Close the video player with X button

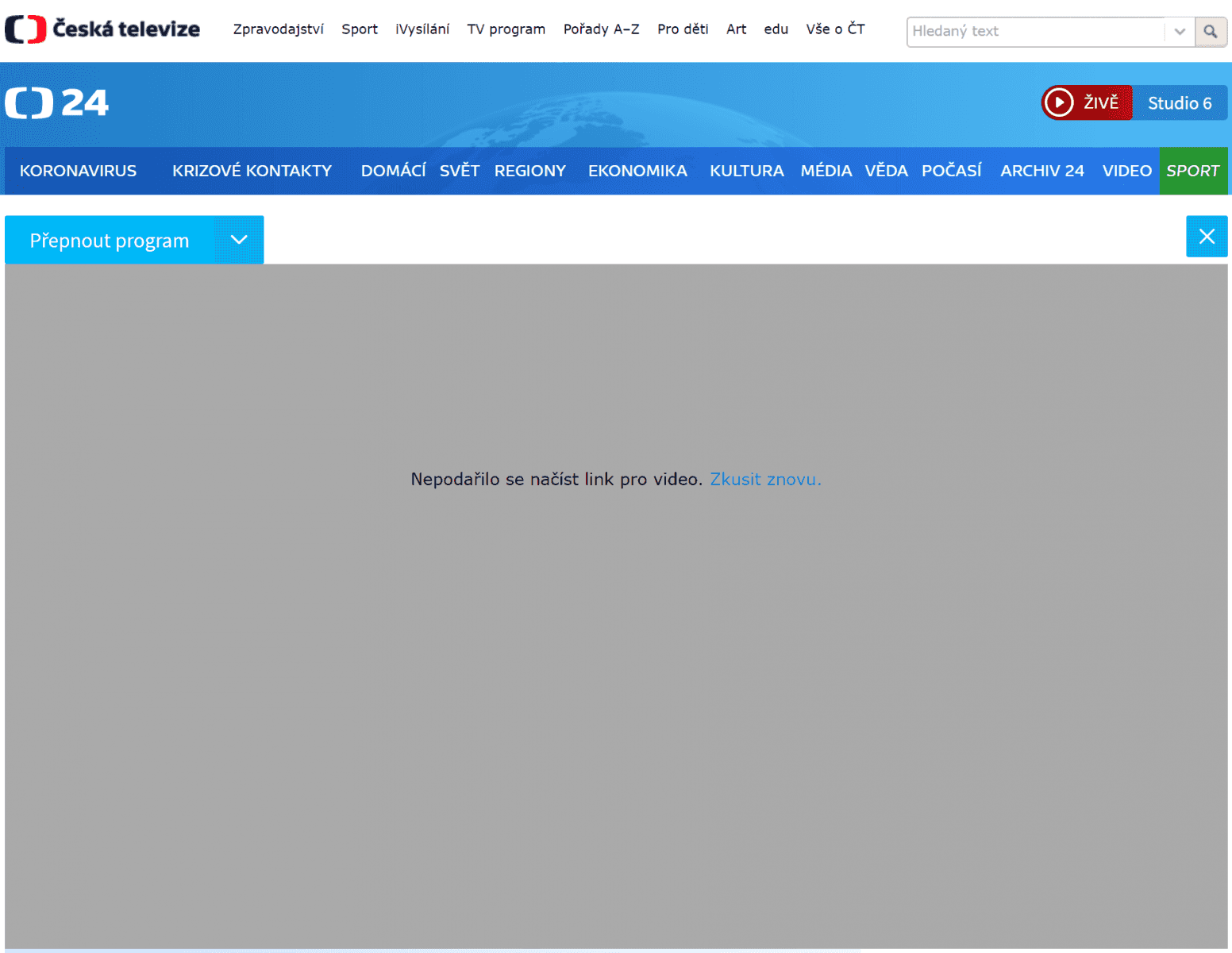tap(1207, 237)
